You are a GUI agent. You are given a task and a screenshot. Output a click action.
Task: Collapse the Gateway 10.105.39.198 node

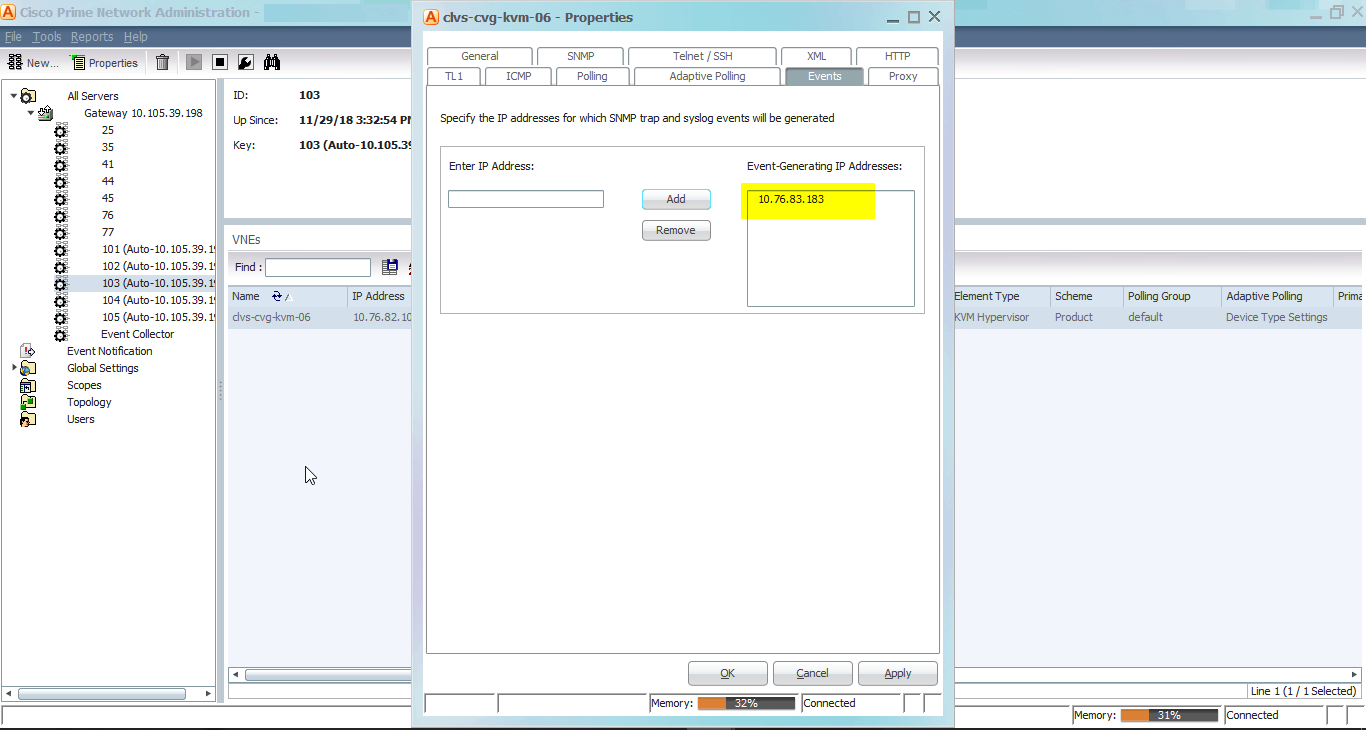[31, 113]
